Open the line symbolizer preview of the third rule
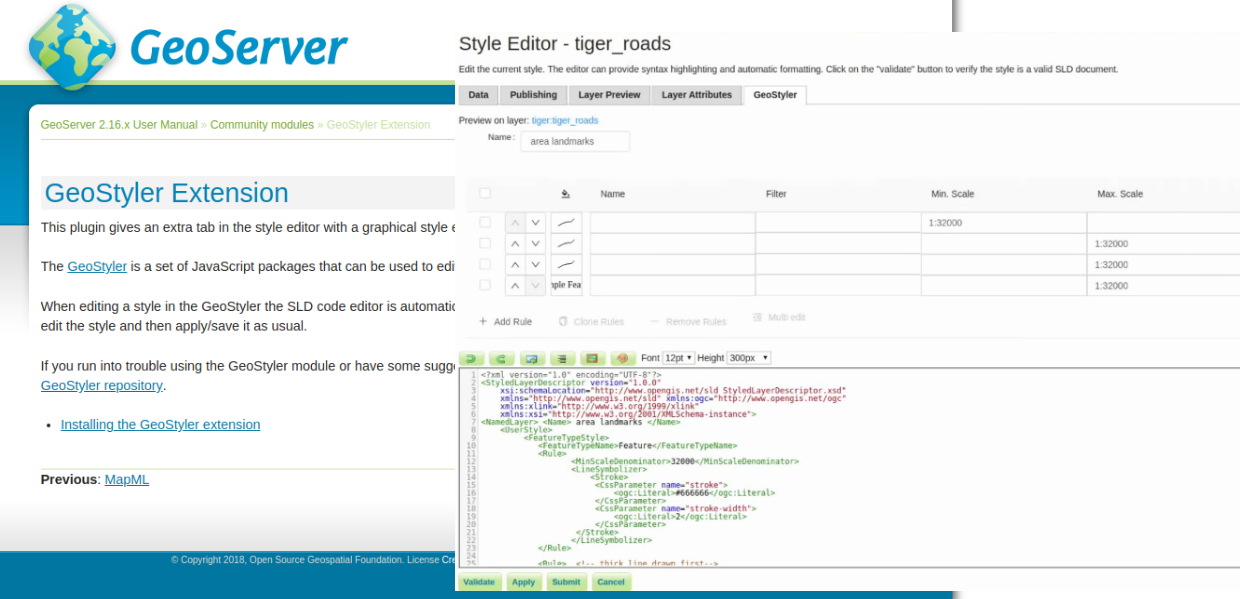 click(x=566, y=265)
